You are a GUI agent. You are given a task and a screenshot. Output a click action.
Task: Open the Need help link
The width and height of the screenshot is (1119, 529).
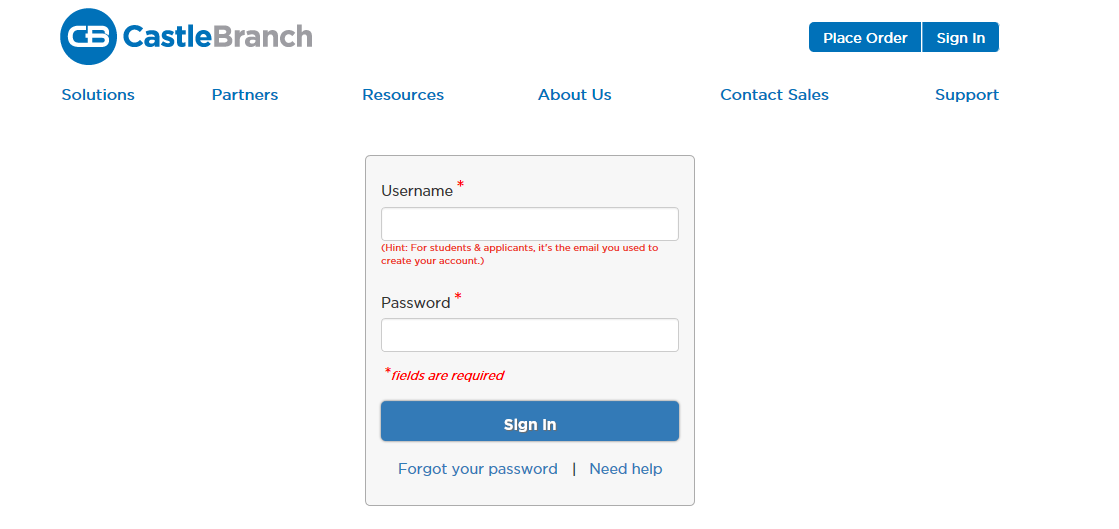pyautogui.click(x=626, y=469)
